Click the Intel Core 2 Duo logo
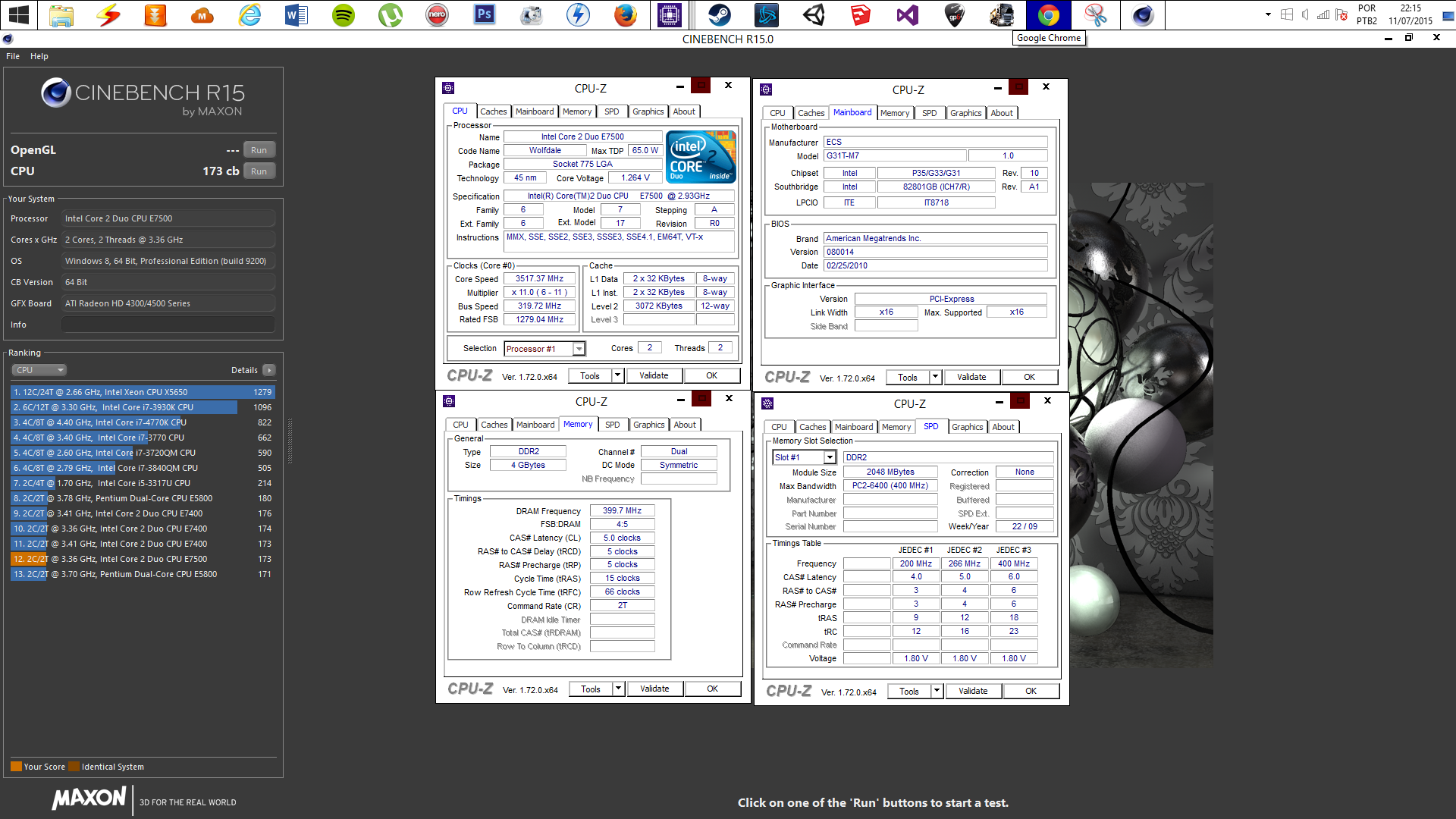 click(701, 157)
